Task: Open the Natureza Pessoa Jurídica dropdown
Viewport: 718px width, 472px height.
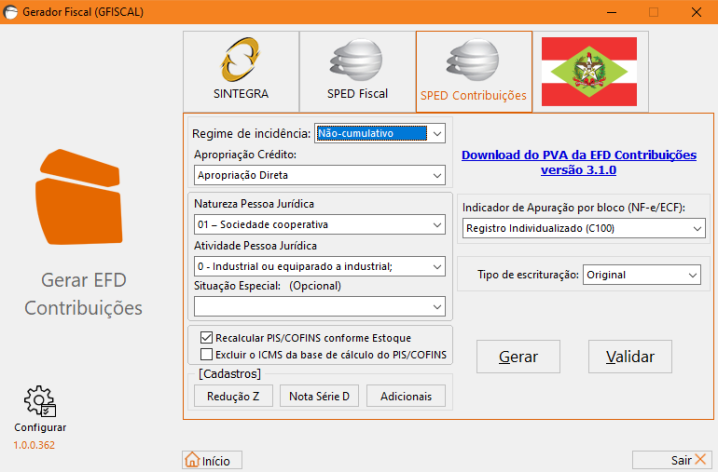Action: (320, 225)
